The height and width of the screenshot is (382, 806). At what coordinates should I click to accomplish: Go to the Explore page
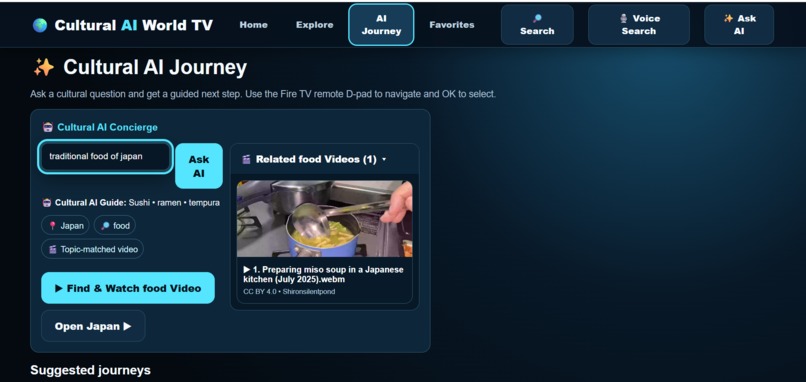[315, 25]
